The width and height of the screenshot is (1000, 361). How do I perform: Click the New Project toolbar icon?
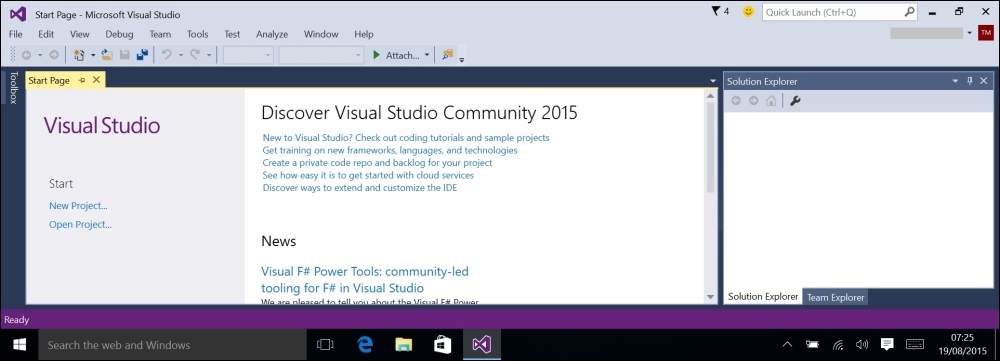click(x=79, y=55)
